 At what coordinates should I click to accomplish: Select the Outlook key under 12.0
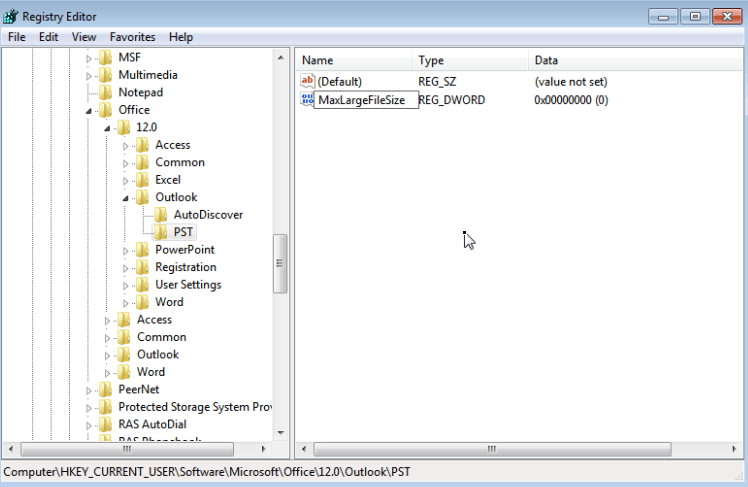click(x=176, y=197)
